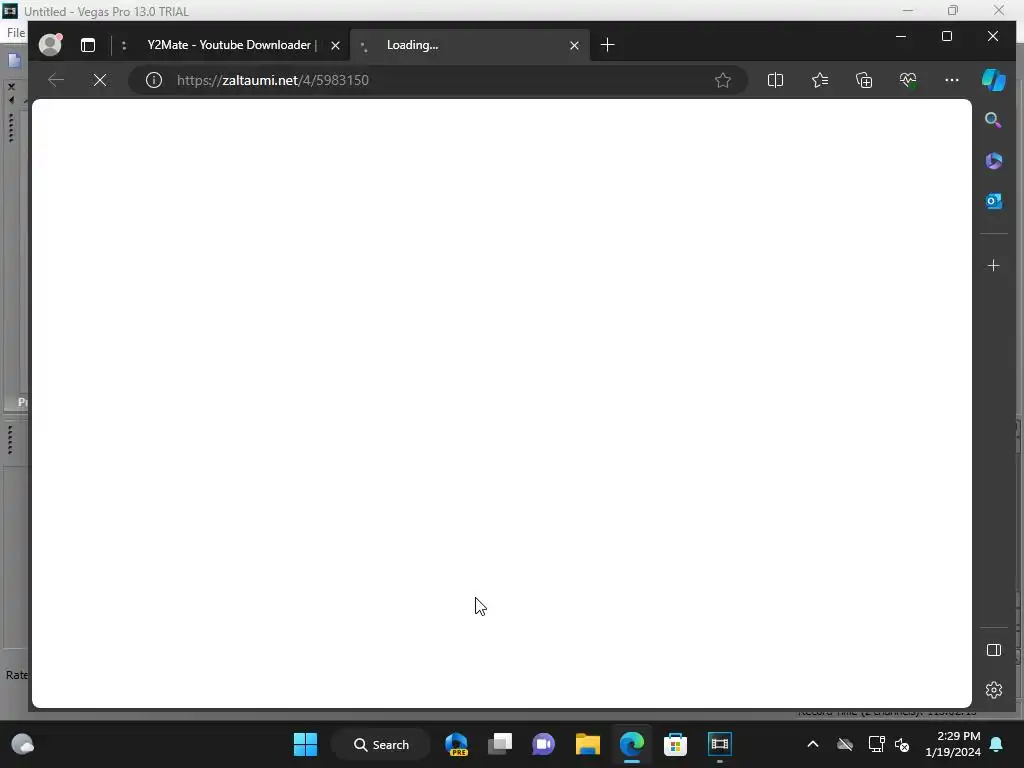Switch to the Loading tab
This screenshot has width=1024, height=768.
[469, 45]
